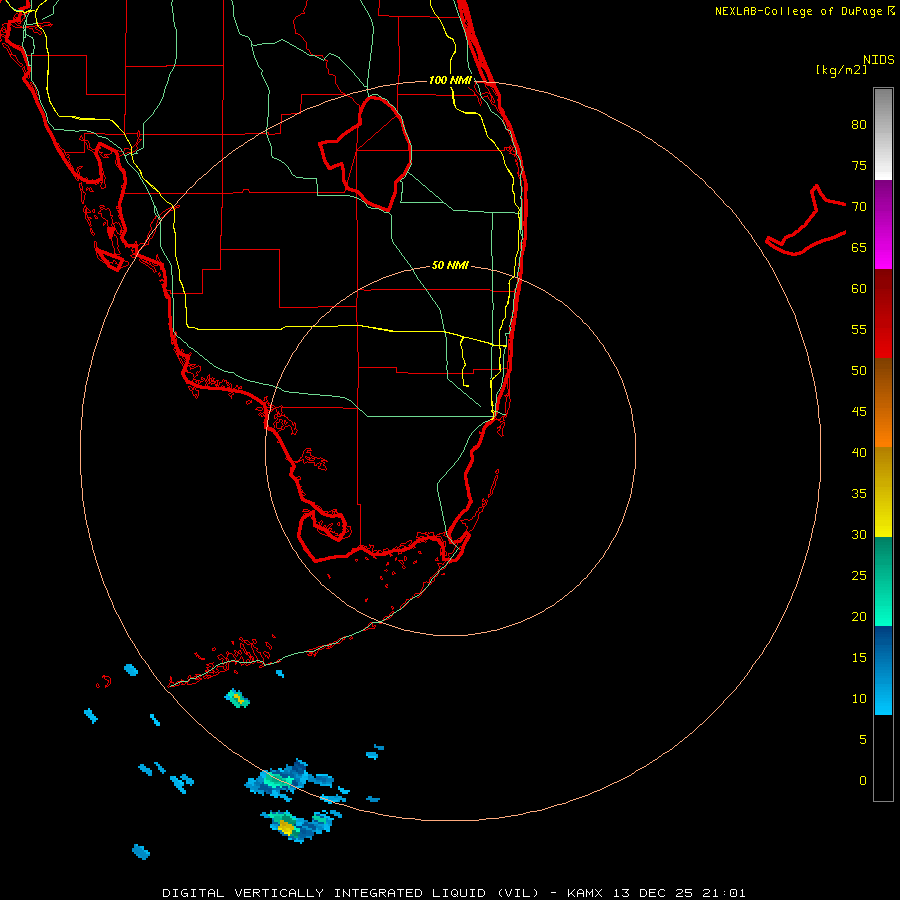Click the Digital Vertically Integrated Liquid caption
Screen dimensions: 900x900
[x=453, y=893]
